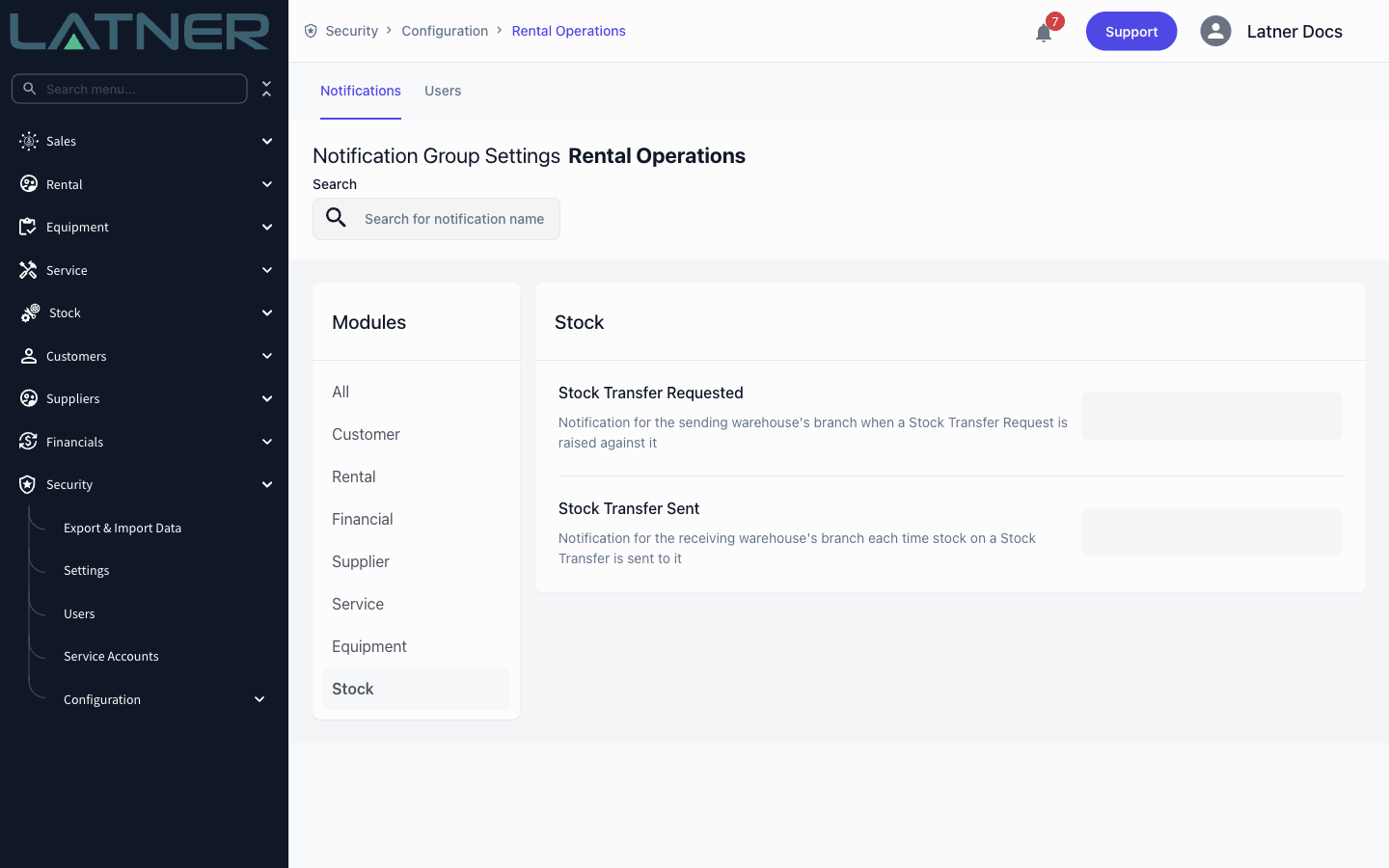Click the user avatar icon

point(1215,31)
